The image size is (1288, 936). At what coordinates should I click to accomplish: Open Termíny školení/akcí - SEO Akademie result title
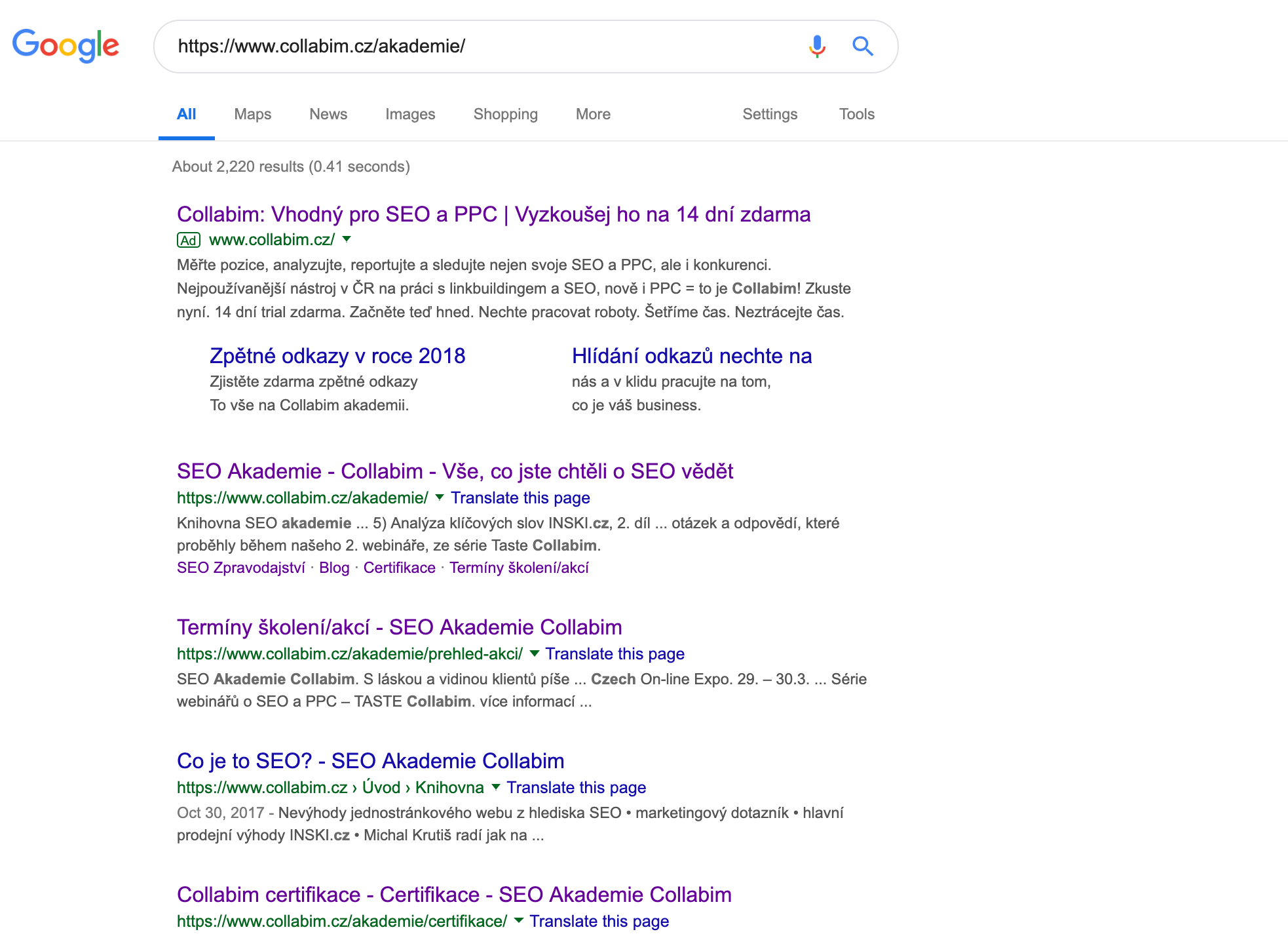399,627
